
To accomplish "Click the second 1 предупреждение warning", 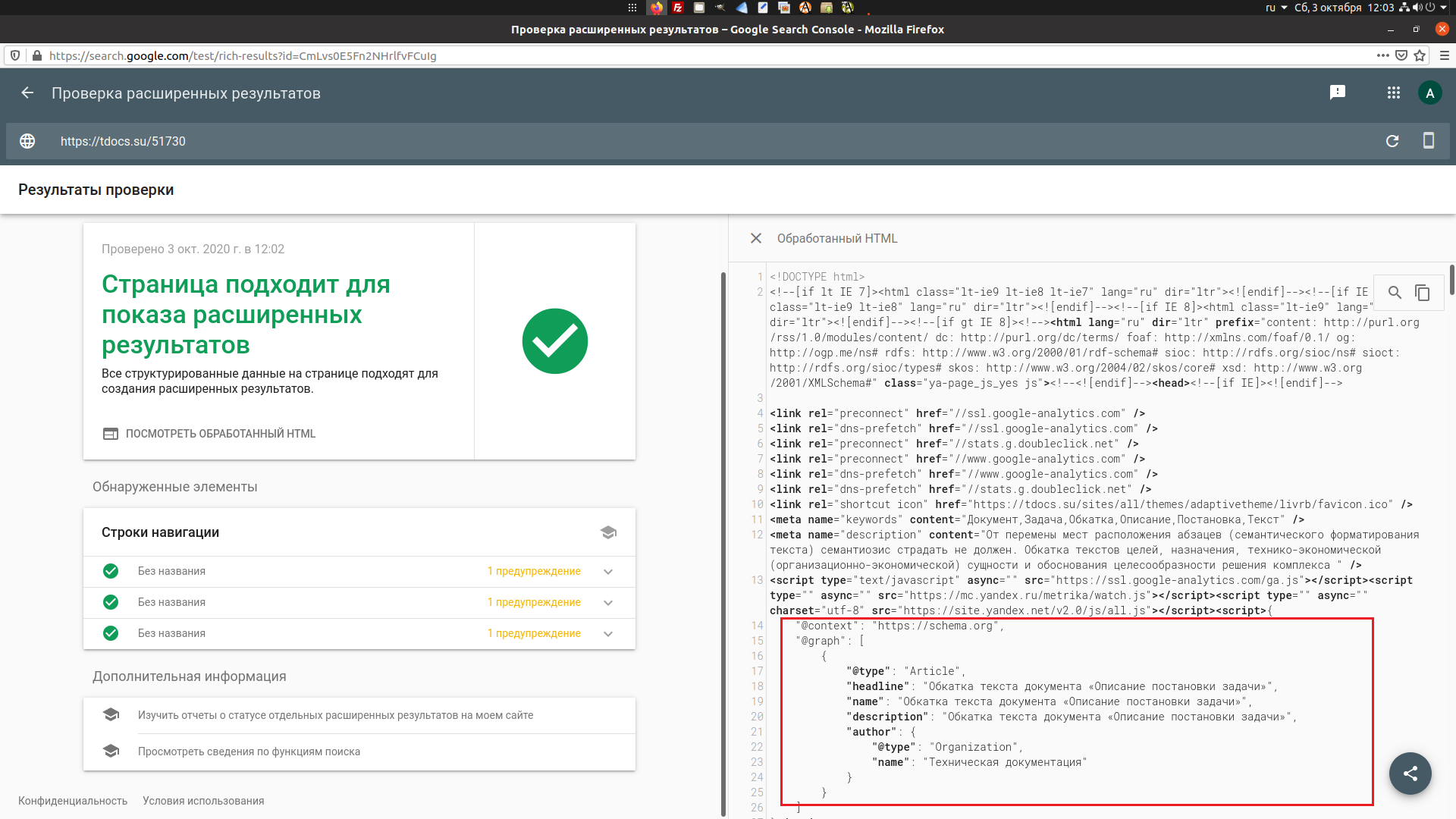I will [534, 602].
